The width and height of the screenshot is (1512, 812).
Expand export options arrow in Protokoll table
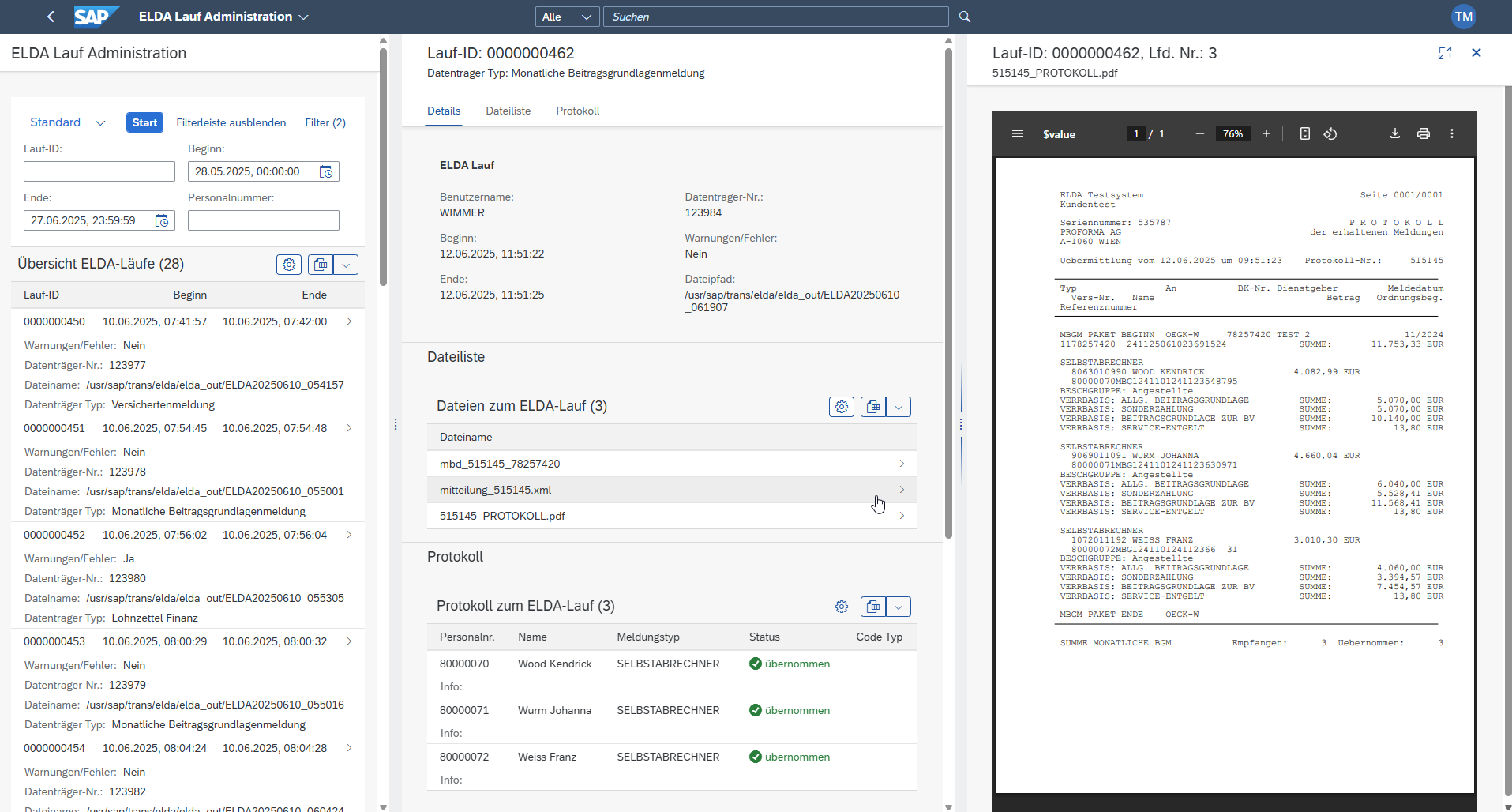tap(899, 607)
